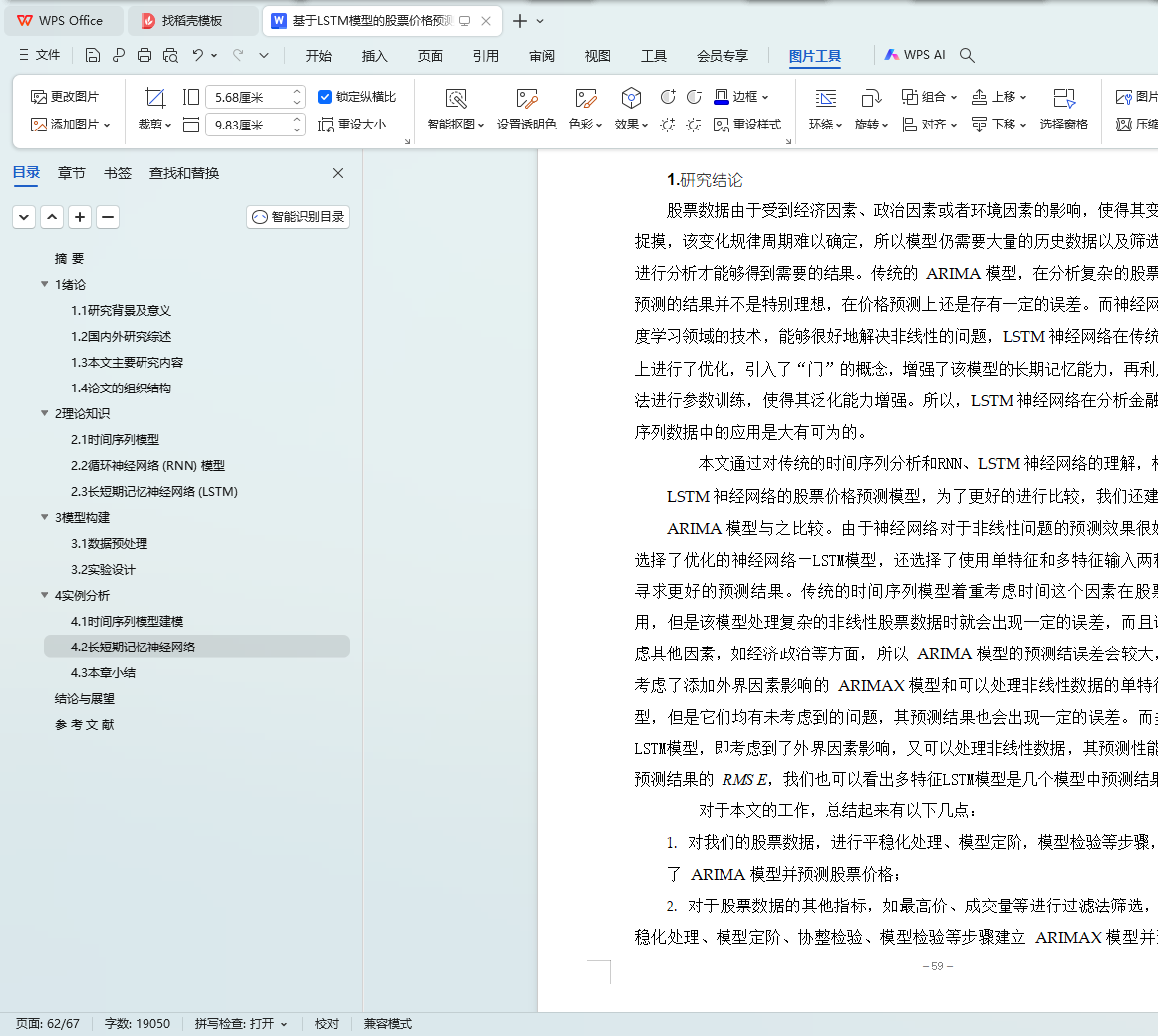1158x1036 pixels.
Task: Open Smart Cutout (智能抠图) tool
Action: click(x=455, y=109)
